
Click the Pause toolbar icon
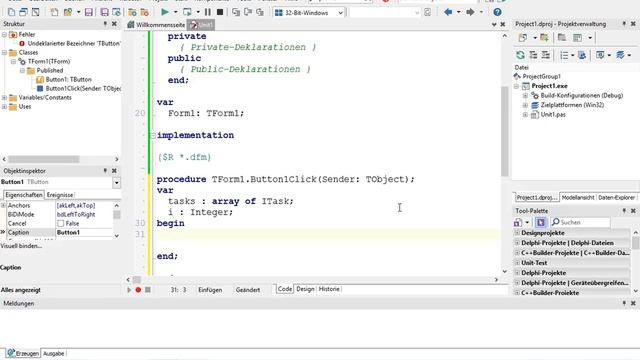pos(208,12)
